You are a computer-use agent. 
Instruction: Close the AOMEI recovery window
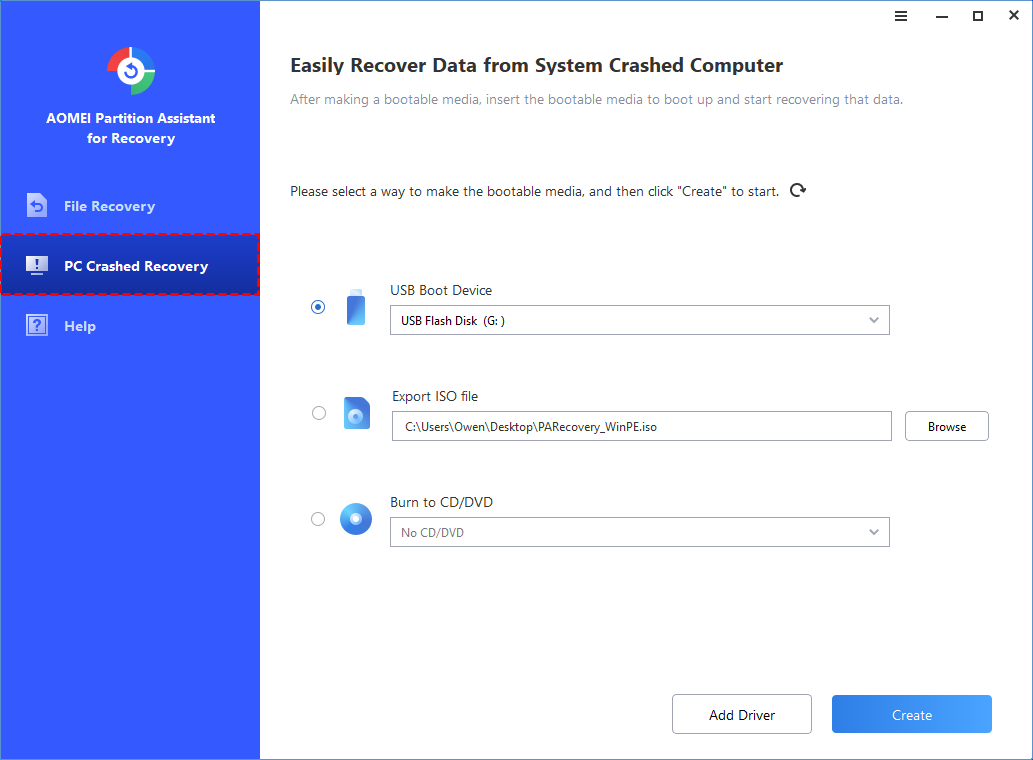tap(1014, 15)
